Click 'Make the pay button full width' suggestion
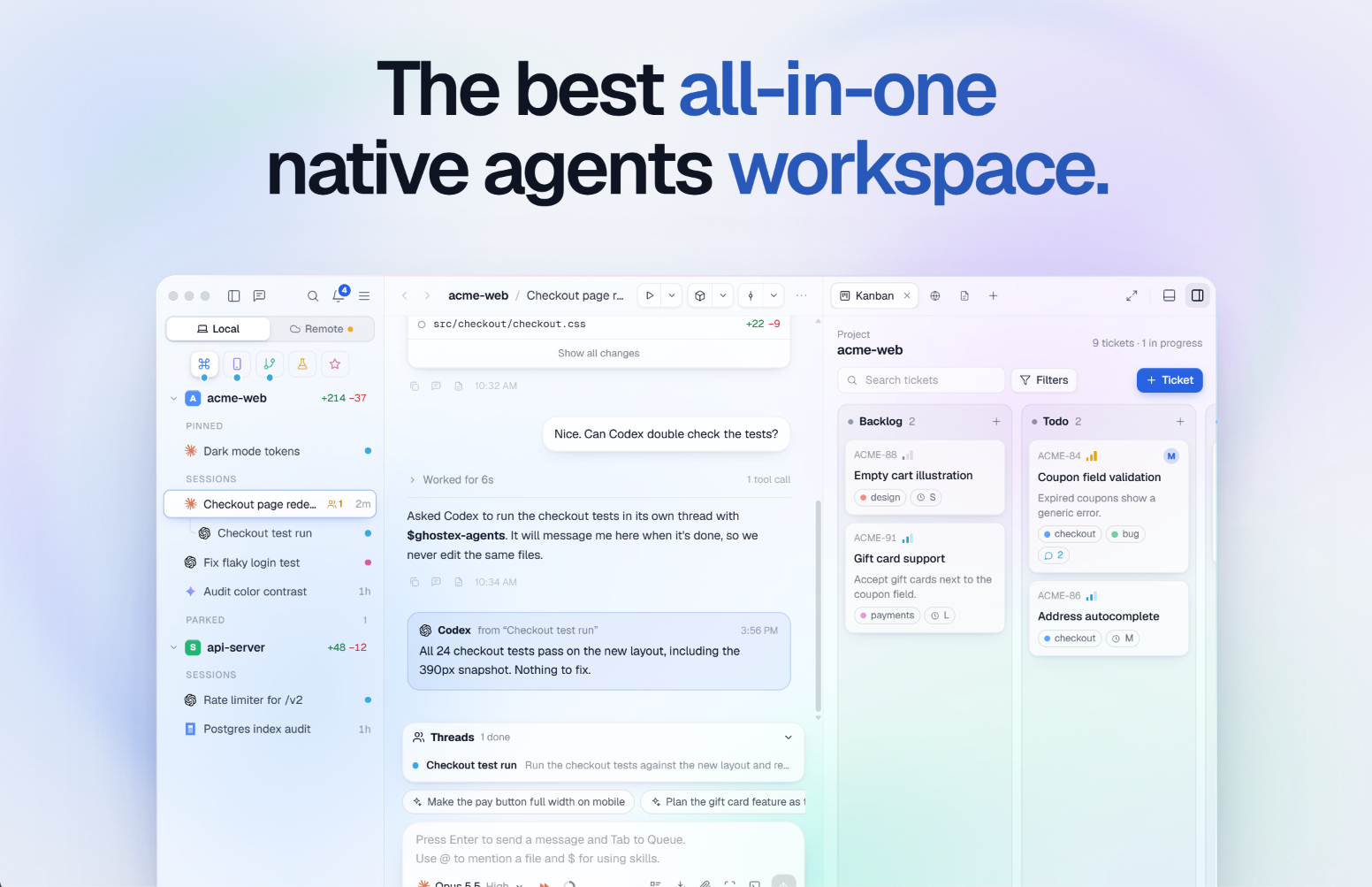The height and width of the screenshot is (887, 1372). pyautogui.click(x=518, y=802)
